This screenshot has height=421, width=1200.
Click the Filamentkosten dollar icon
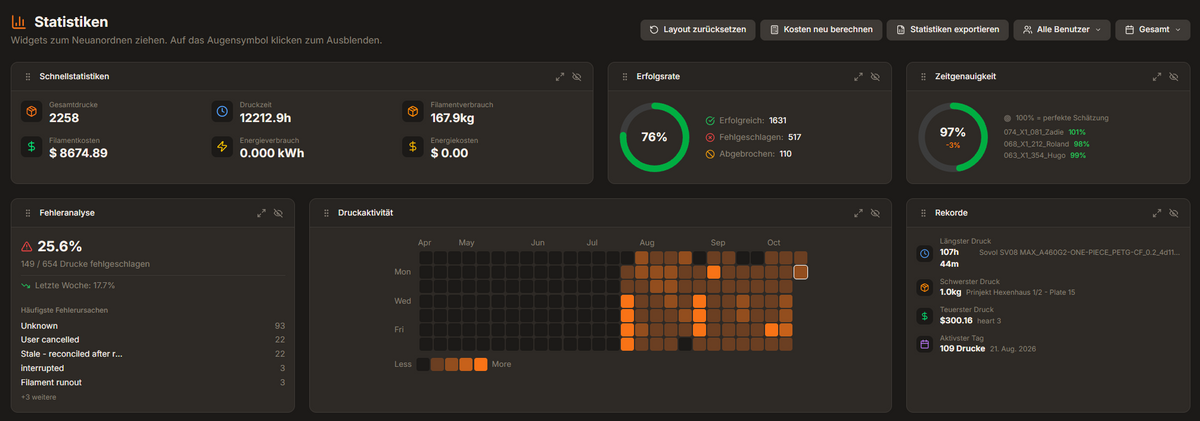pos(31,147)
